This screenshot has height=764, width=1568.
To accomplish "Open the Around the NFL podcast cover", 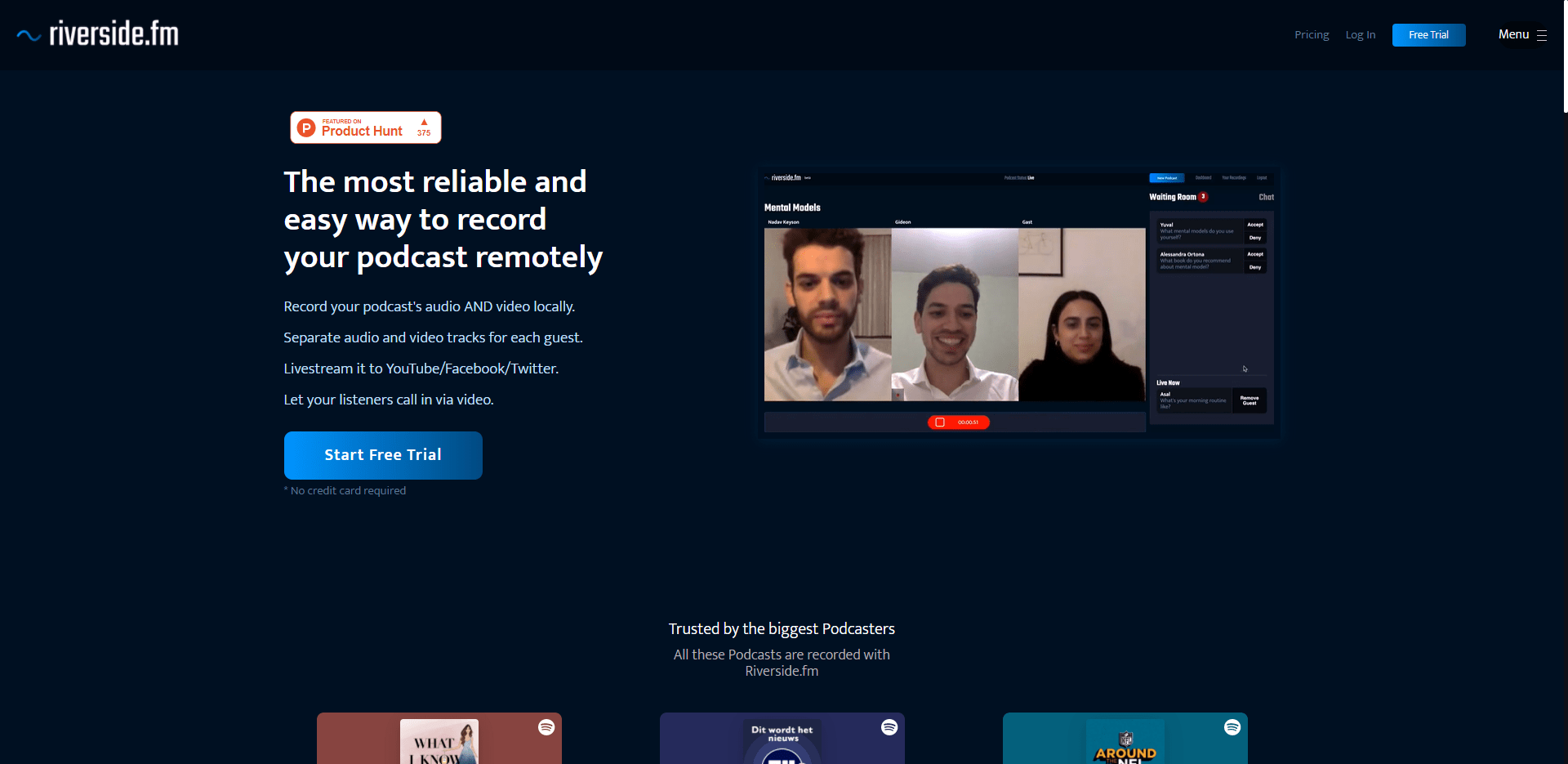I will [x=1125, y=742].
